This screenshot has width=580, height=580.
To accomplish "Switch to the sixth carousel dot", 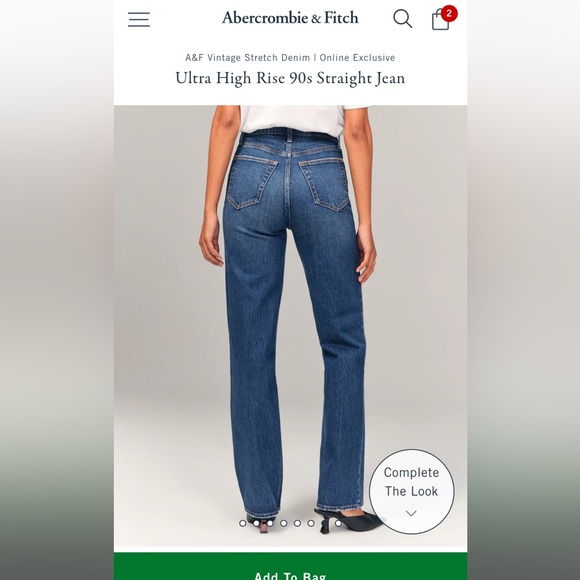I will click(311, 523).
